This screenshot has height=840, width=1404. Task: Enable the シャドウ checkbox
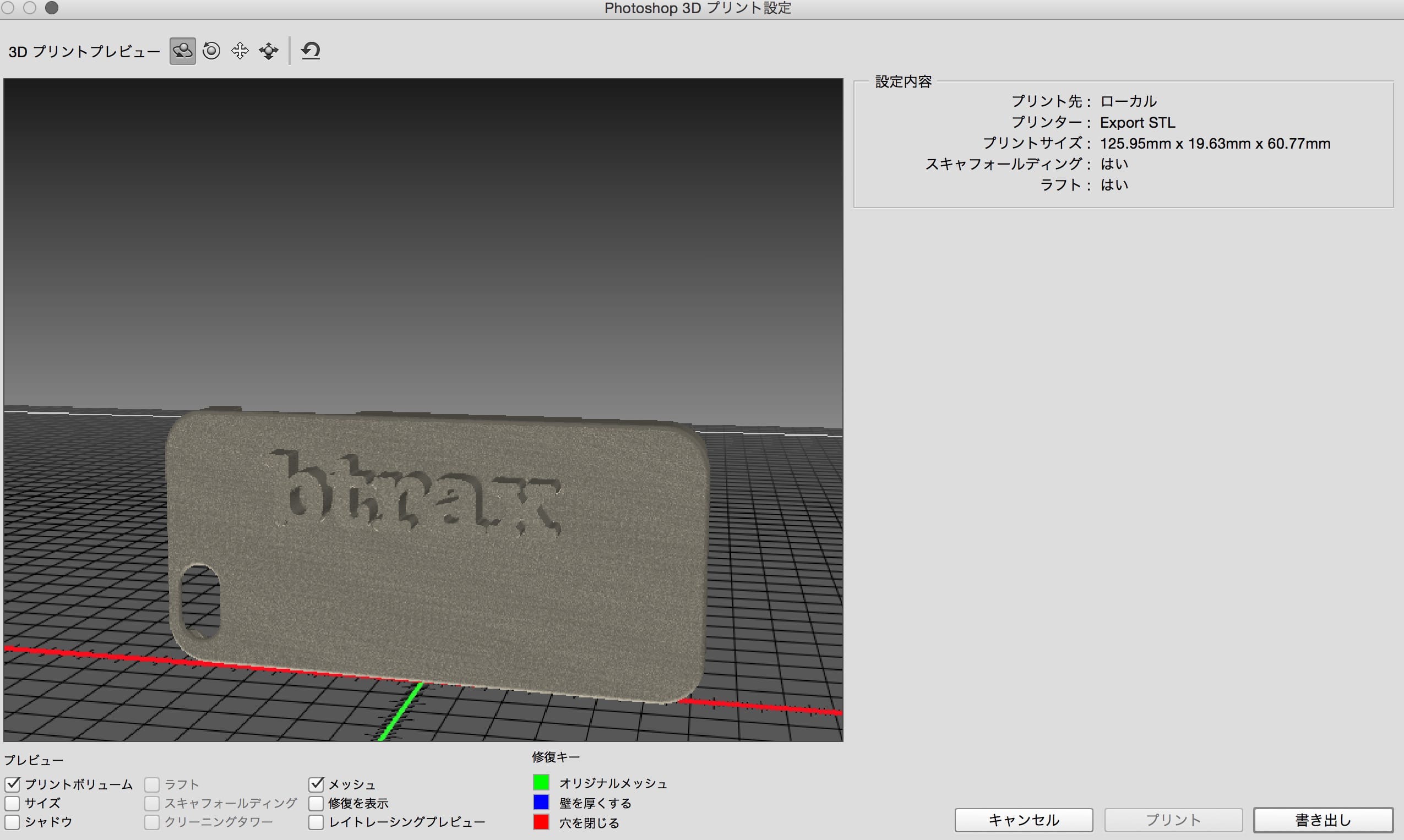coord(13,822)
